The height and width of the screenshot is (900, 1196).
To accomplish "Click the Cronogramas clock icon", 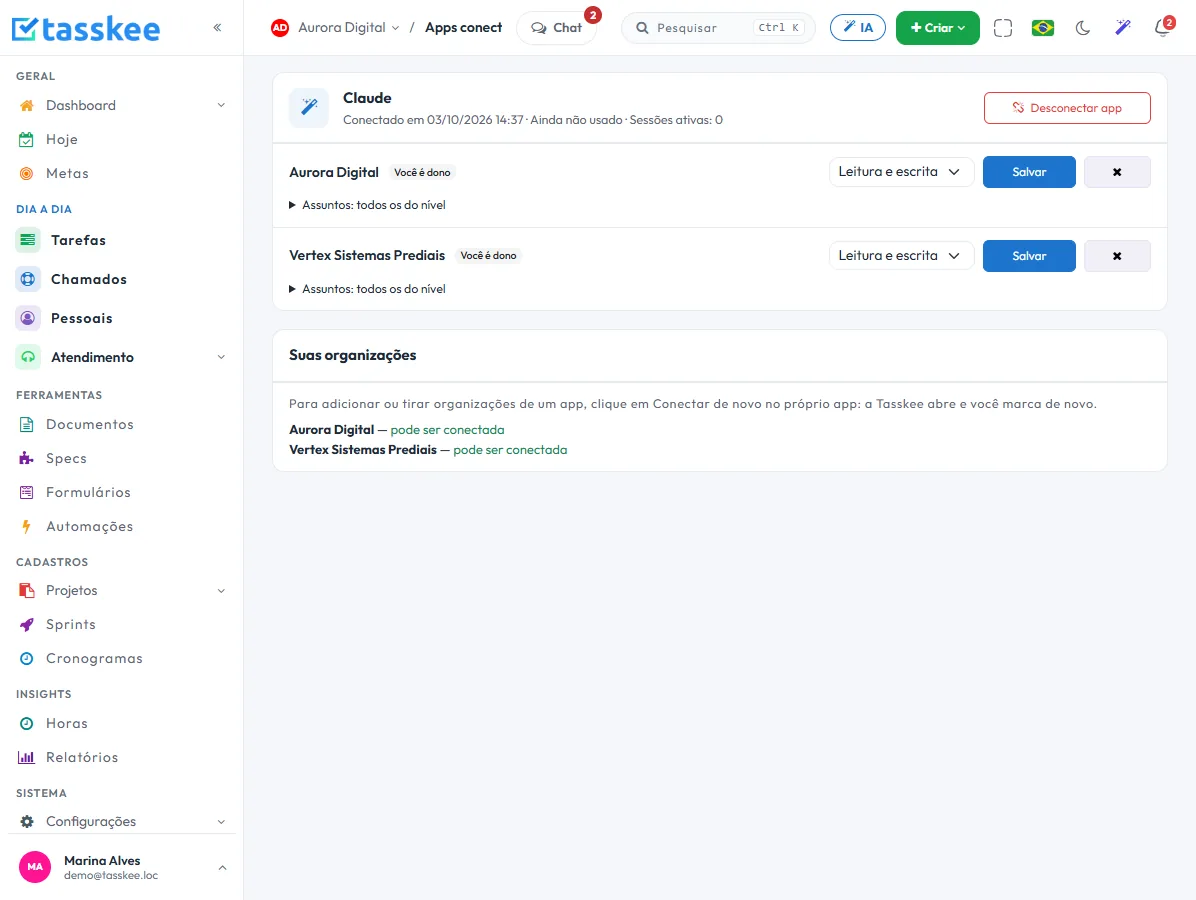I will [x=27, y=658].
